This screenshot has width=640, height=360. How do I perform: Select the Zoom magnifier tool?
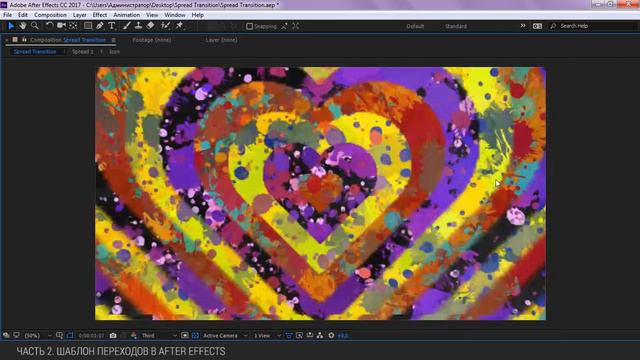tap(35, 26)
